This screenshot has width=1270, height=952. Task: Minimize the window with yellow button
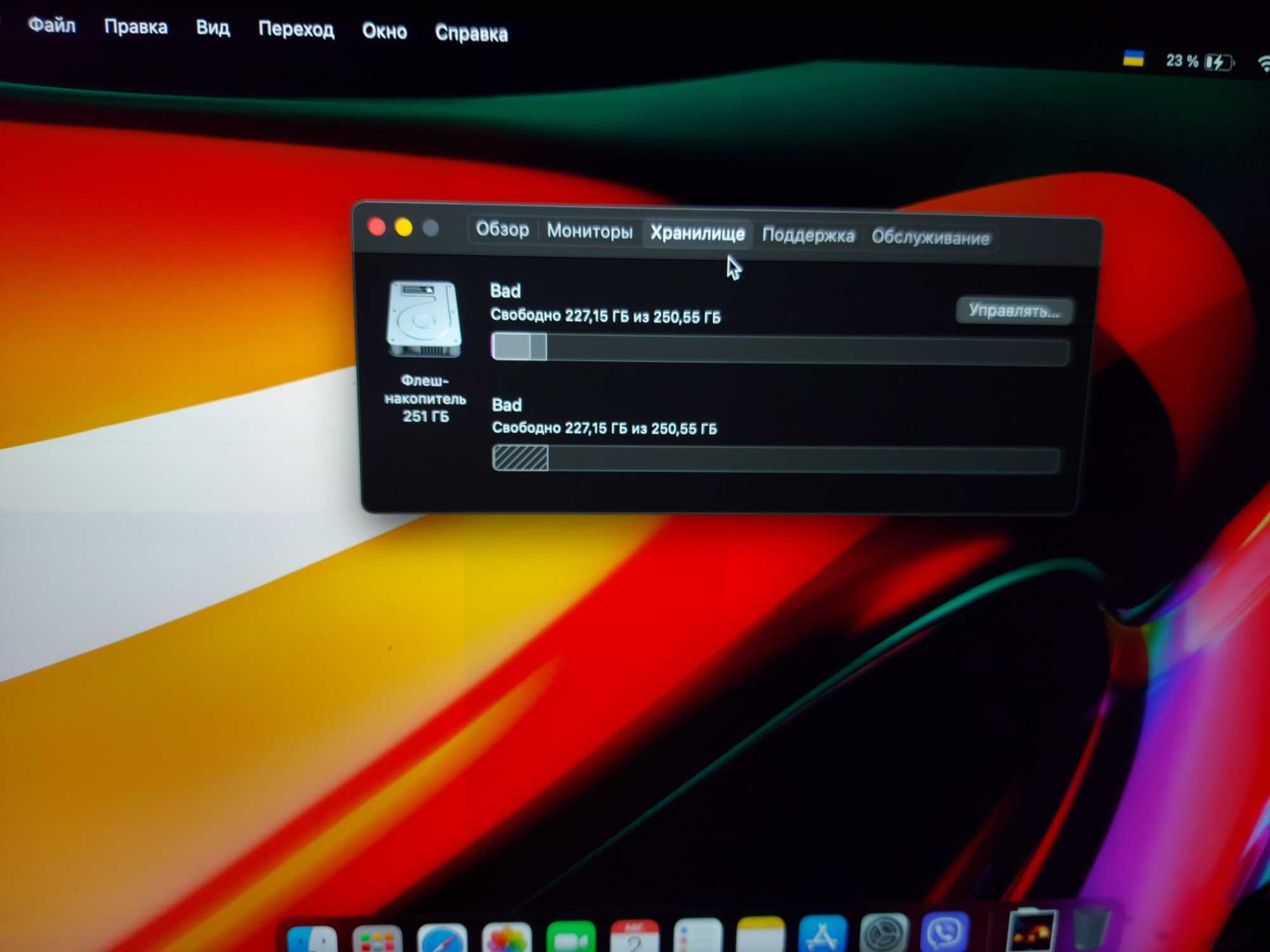[x=404, y=227]
